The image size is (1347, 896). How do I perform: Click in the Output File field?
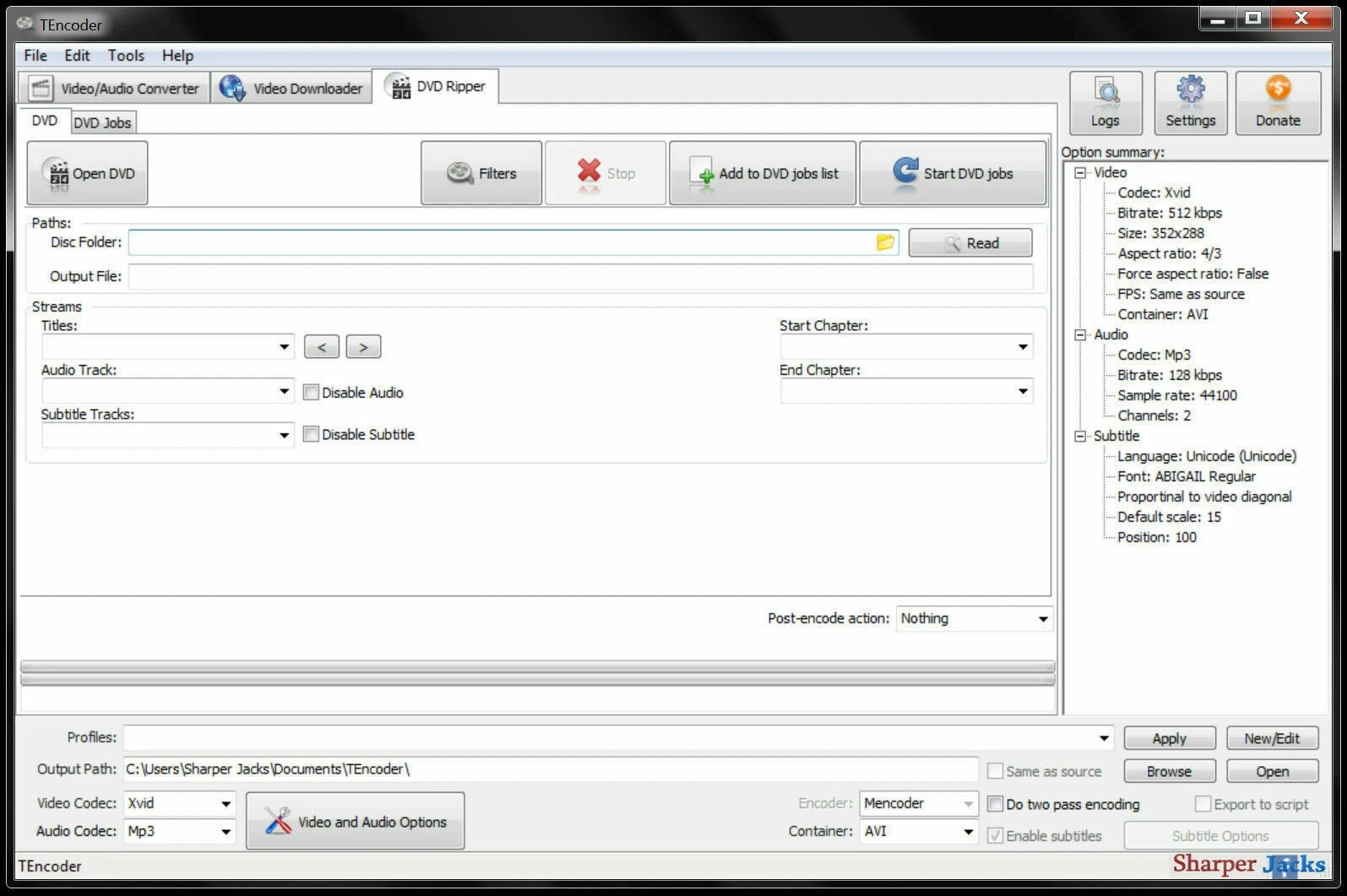tap(580, 277)
